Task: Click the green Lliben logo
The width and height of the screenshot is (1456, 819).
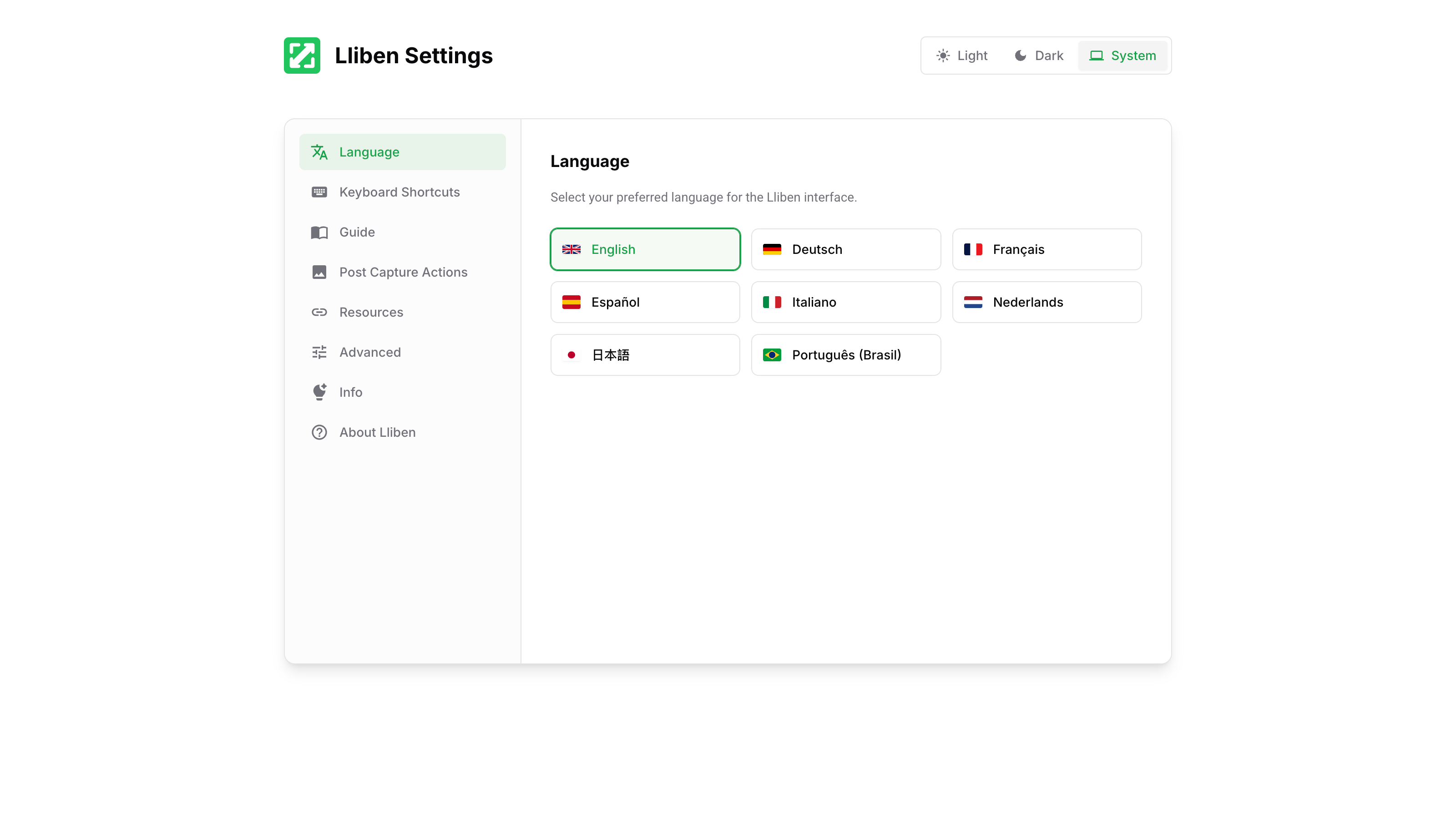Action: pyautogui.click(x=302, y=55)
